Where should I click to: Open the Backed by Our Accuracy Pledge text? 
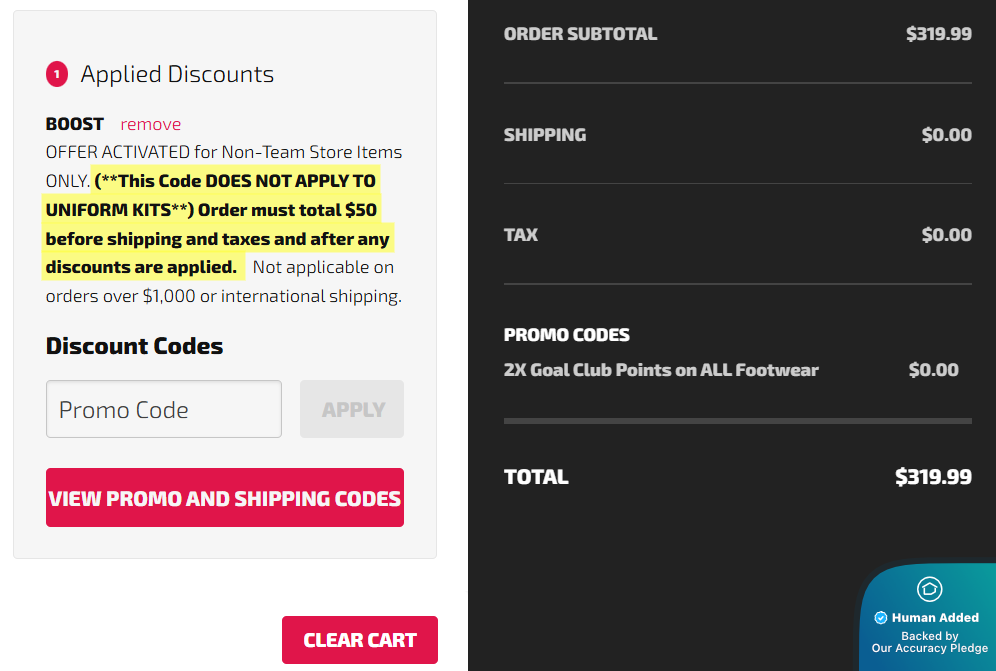929,642
